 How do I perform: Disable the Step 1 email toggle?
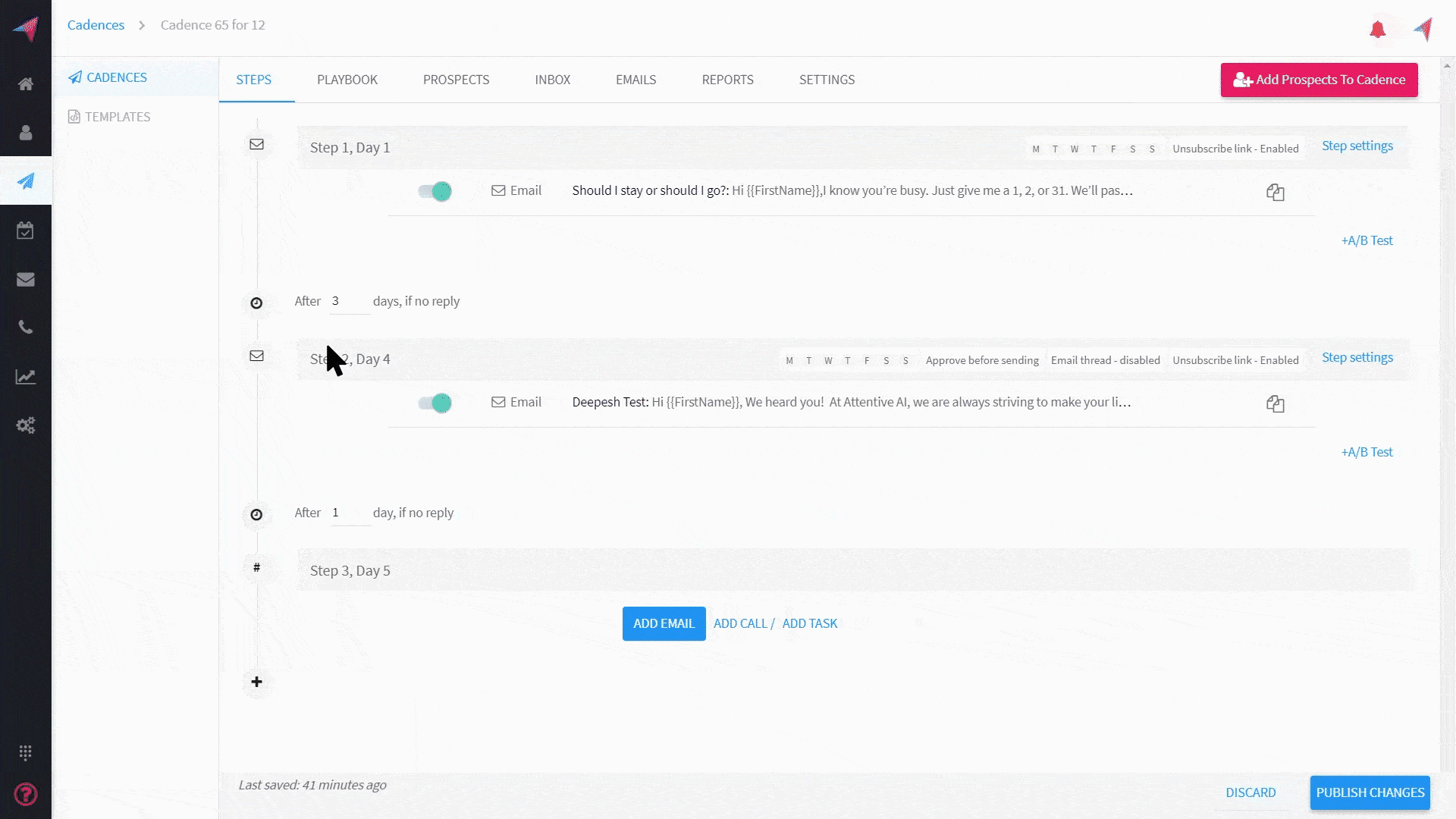click(x=435, y=191)
